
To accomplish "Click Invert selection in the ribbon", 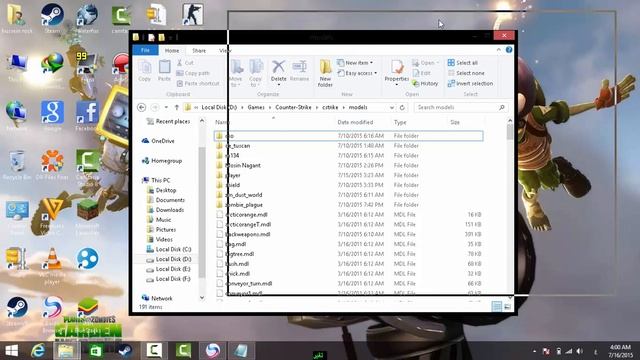I will coord(470,83).
